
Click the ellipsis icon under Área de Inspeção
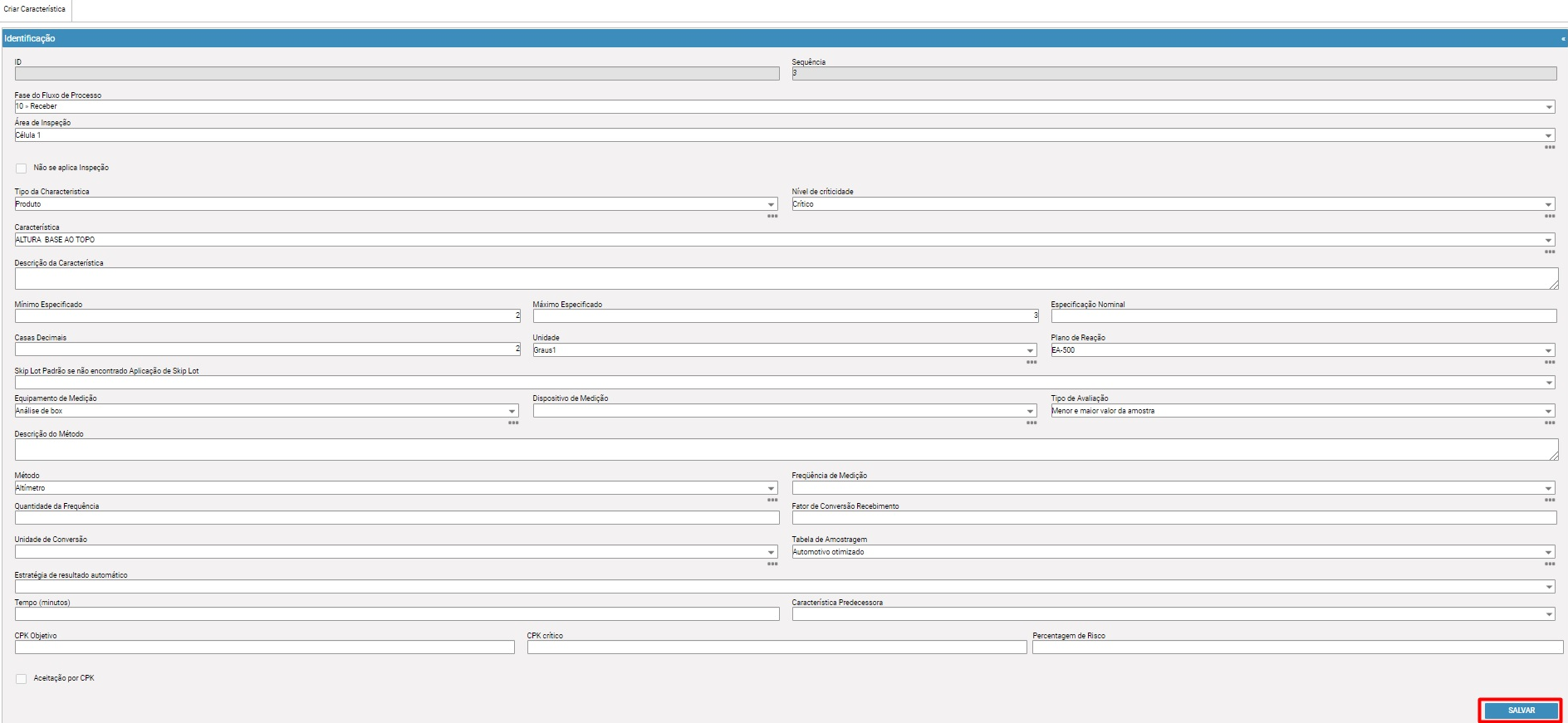pyautogui.click(x=1550, y=148)
